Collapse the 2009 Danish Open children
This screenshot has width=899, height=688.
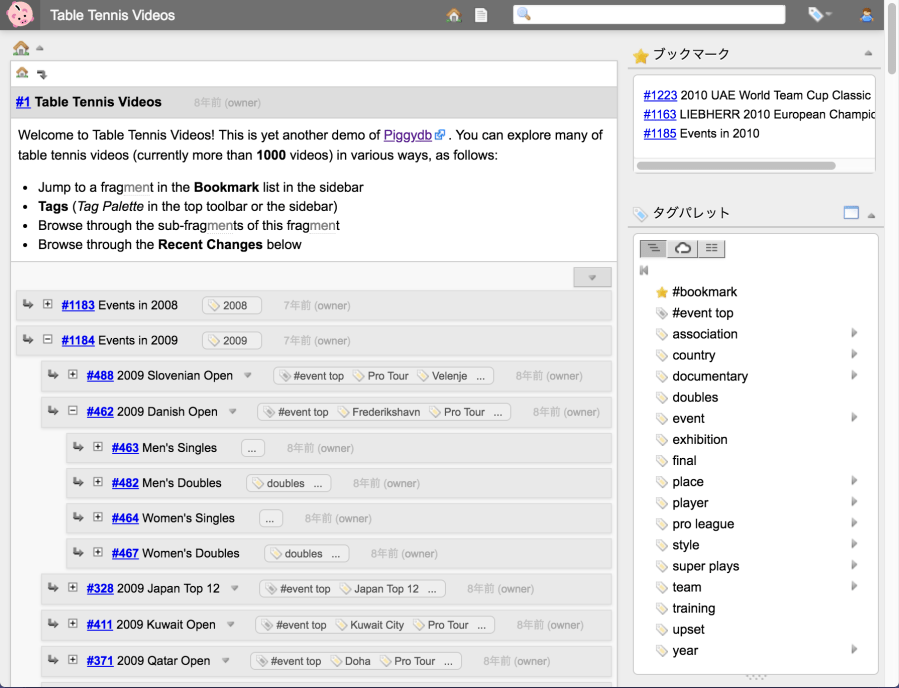pyautogui.click(x=73, y=411)
